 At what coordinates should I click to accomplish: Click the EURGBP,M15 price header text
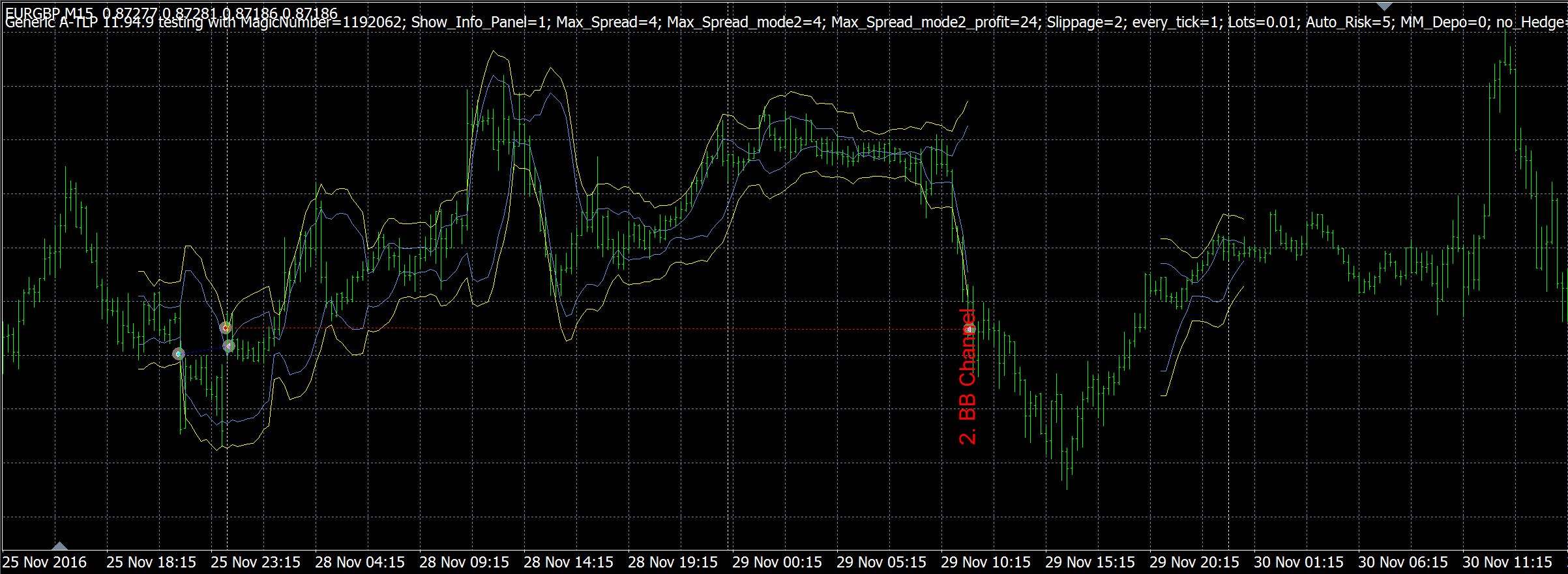click(171, 12)
